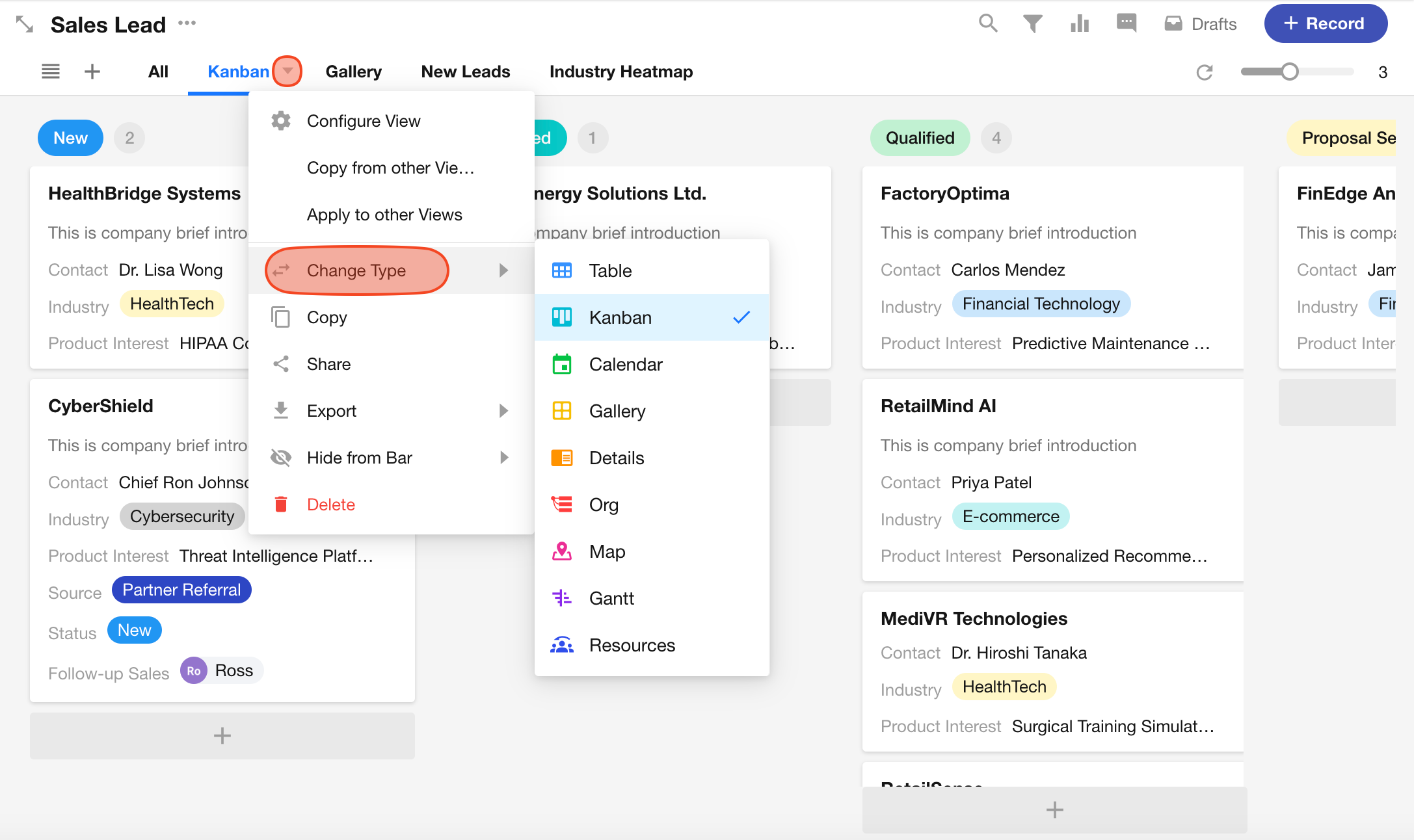Click the expand arrows icon beside Sales Lead
This screenshot has width=1414, height=840.
pos(25,25)
